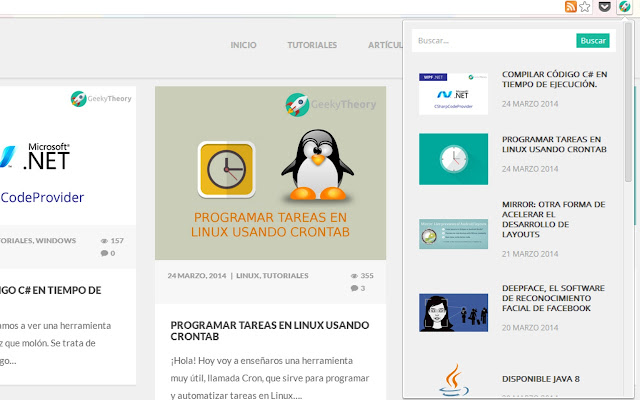Screen dimensions: 640x400
Task: Open the 'C# EN TIEMPO DE' article heading
Action: (50, 290)
